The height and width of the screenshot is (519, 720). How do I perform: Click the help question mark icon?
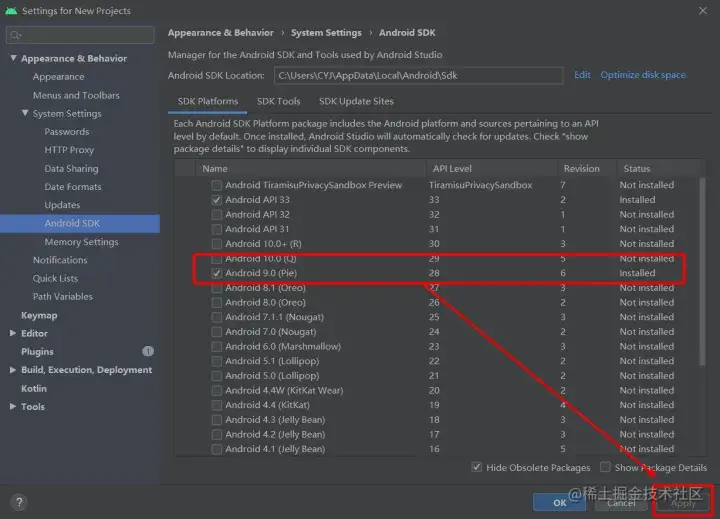[x=19, y=502]
